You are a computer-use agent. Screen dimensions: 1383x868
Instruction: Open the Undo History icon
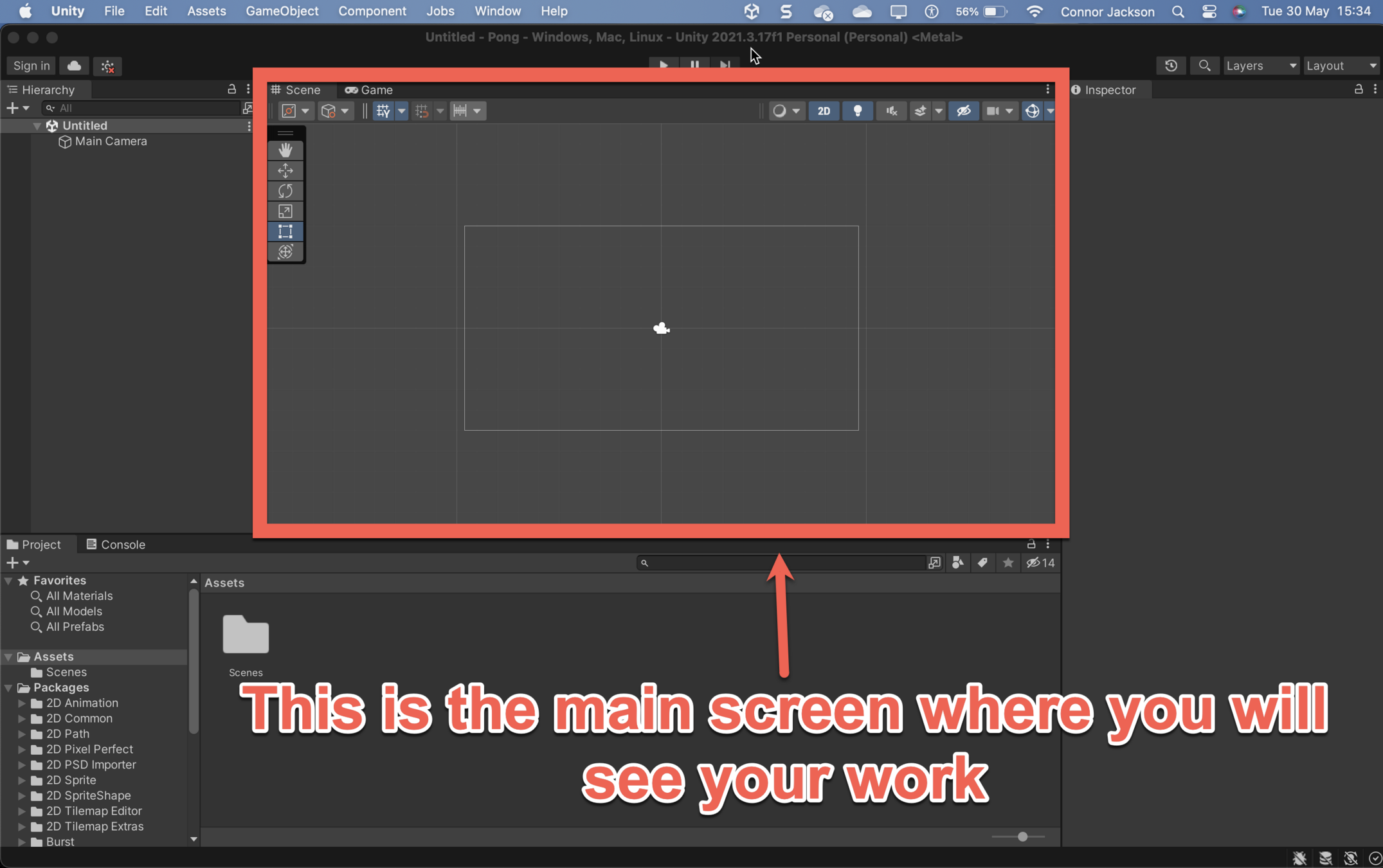[1171, 66]
